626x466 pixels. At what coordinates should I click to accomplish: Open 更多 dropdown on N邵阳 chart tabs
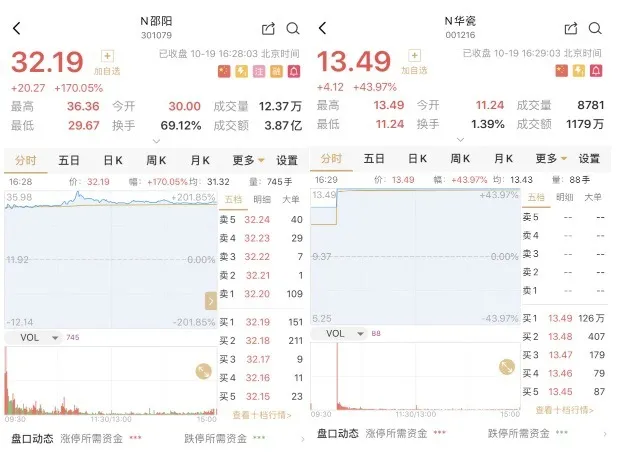(x=249, y=160)
